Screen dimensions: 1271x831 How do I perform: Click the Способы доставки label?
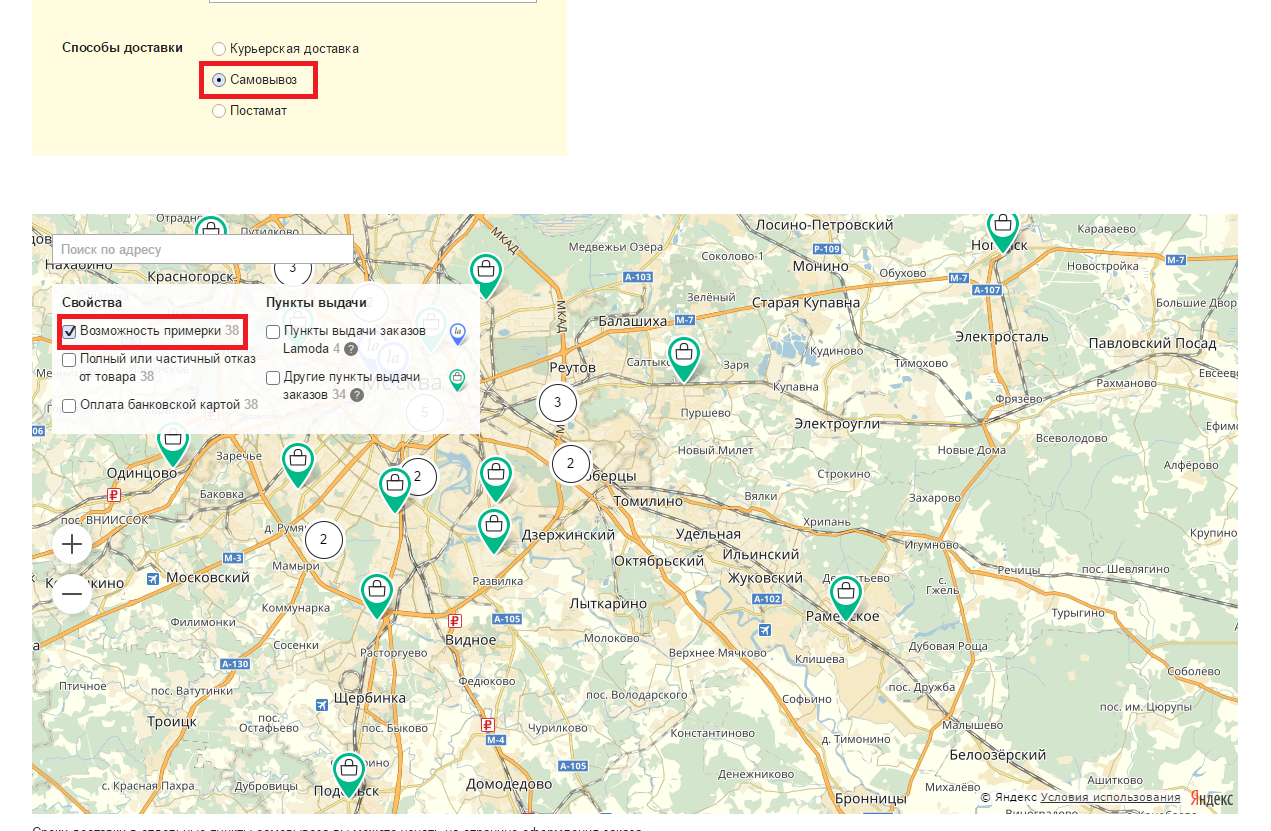coord(122,47)
